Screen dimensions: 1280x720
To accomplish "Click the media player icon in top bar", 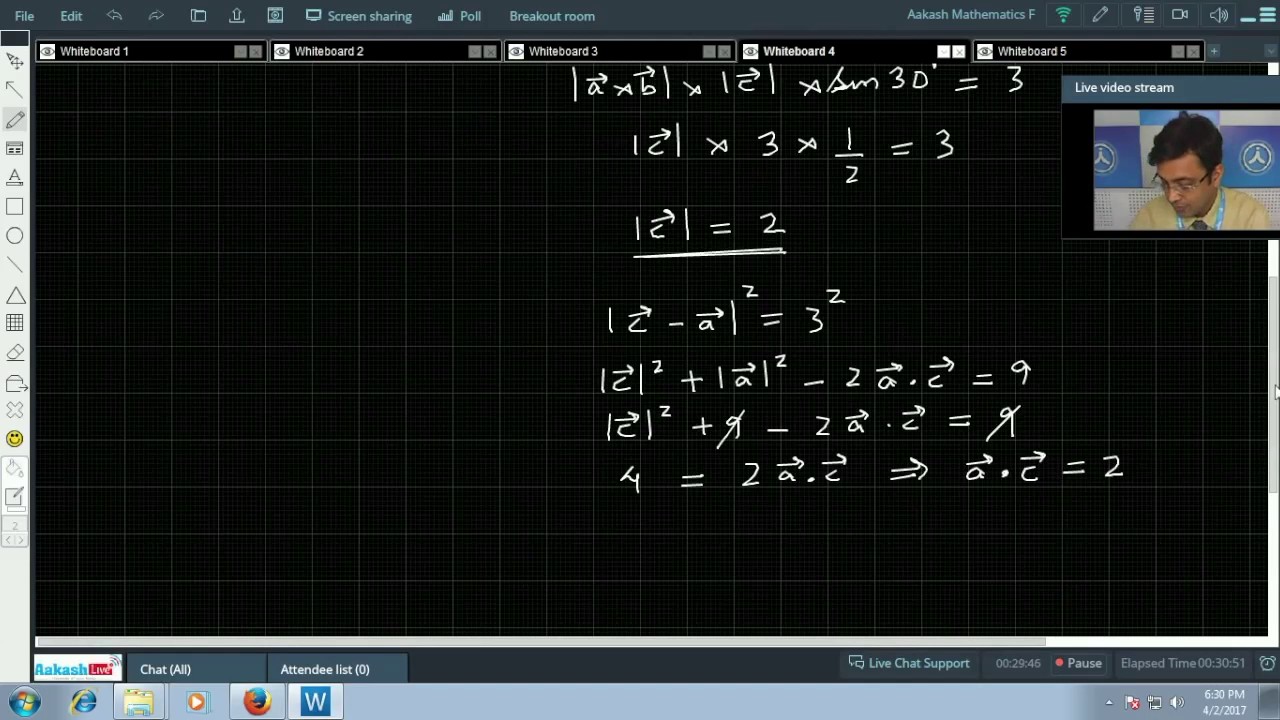I will click(275, 16).
